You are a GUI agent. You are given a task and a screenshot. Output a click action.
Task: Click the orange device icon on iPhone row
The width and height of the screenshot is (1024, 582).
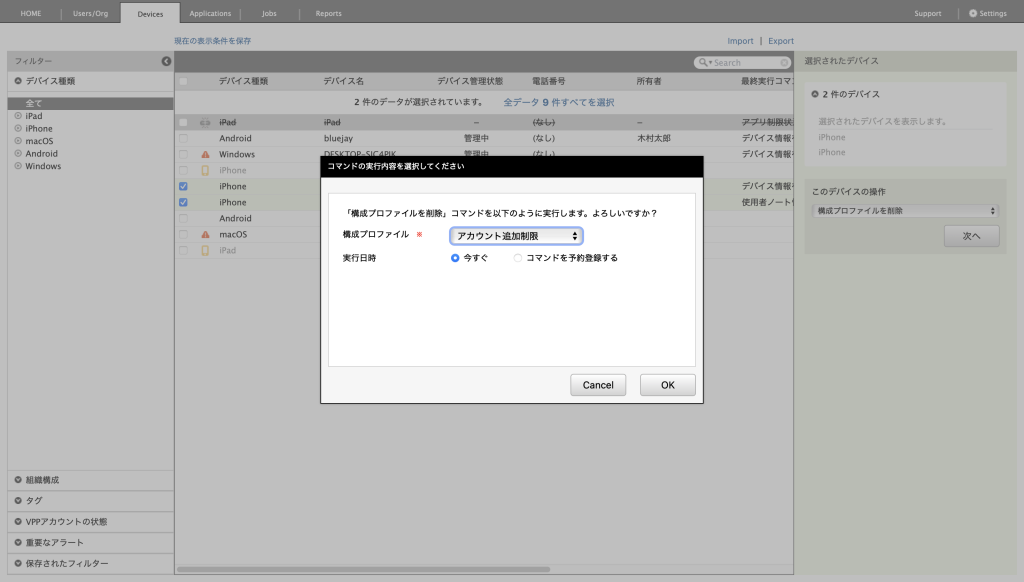pos(205,171)
